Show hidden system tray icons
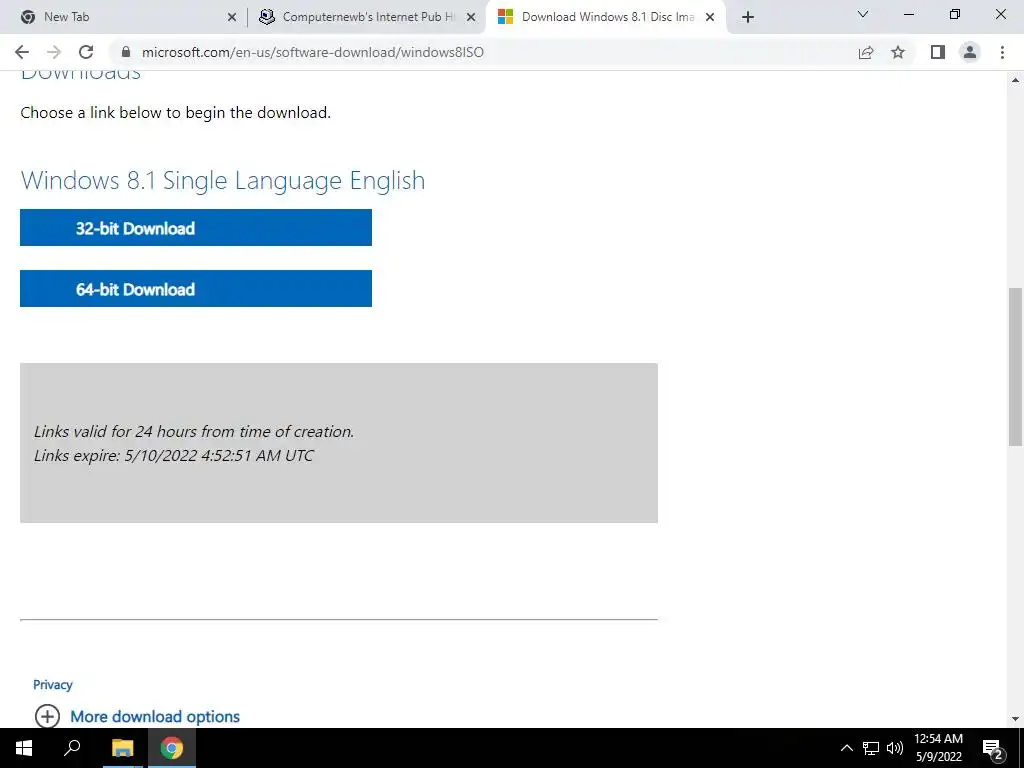 click(846, 748)
